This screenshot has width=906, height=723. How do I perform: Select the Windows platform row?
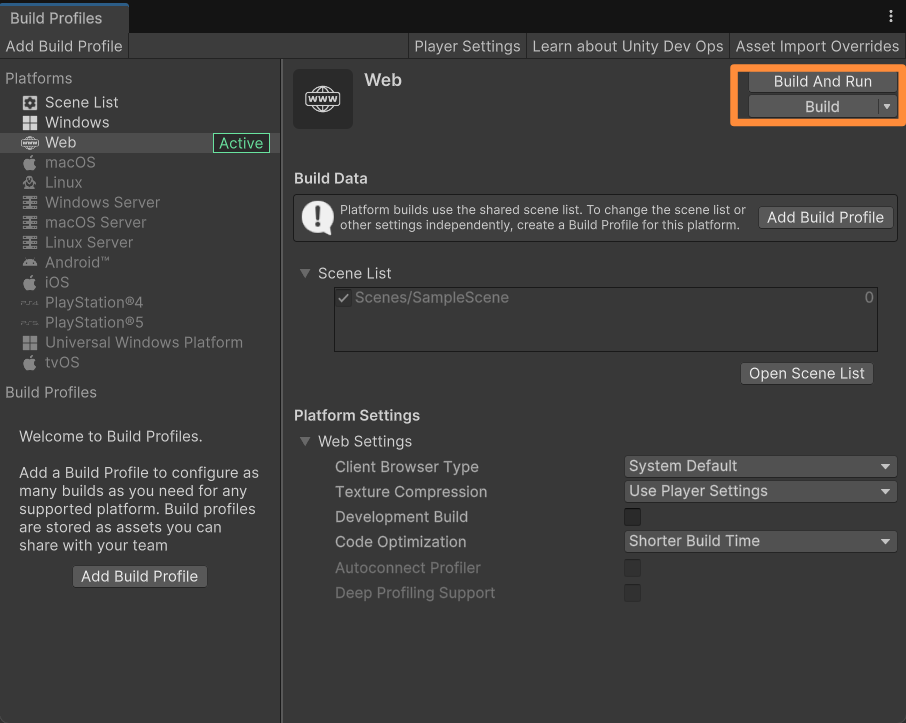click(x=140, y=123)
